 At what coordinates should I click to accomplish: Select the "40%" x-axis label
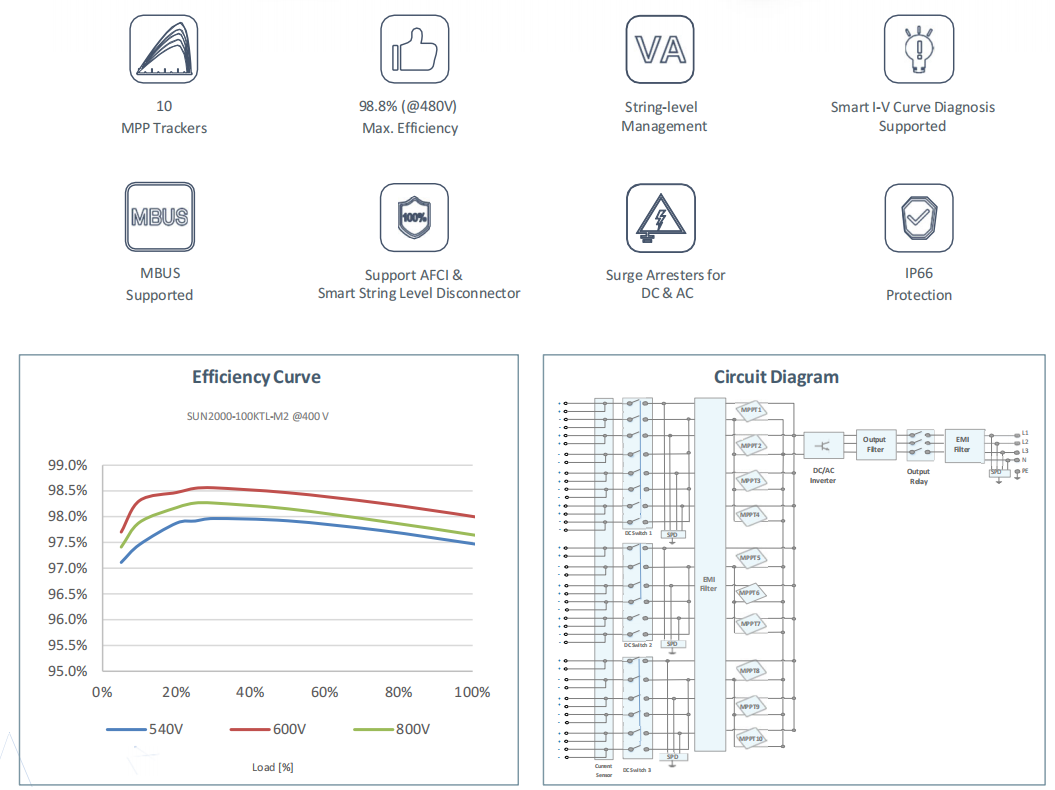250,692
